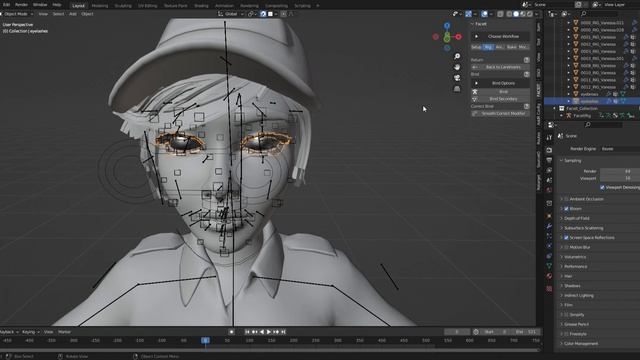Click the red X axis gizmo ball
Viewport: 640px width, 360px height.
click(x=458, y=37)
